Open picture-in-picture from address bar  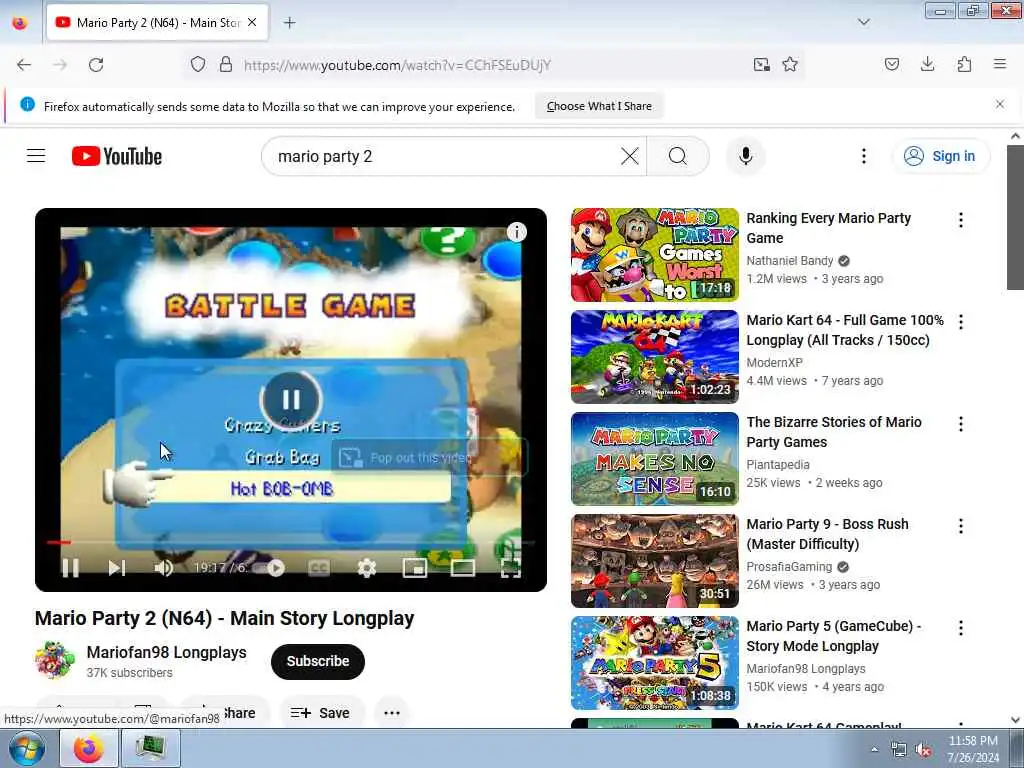tap(761, 65)
